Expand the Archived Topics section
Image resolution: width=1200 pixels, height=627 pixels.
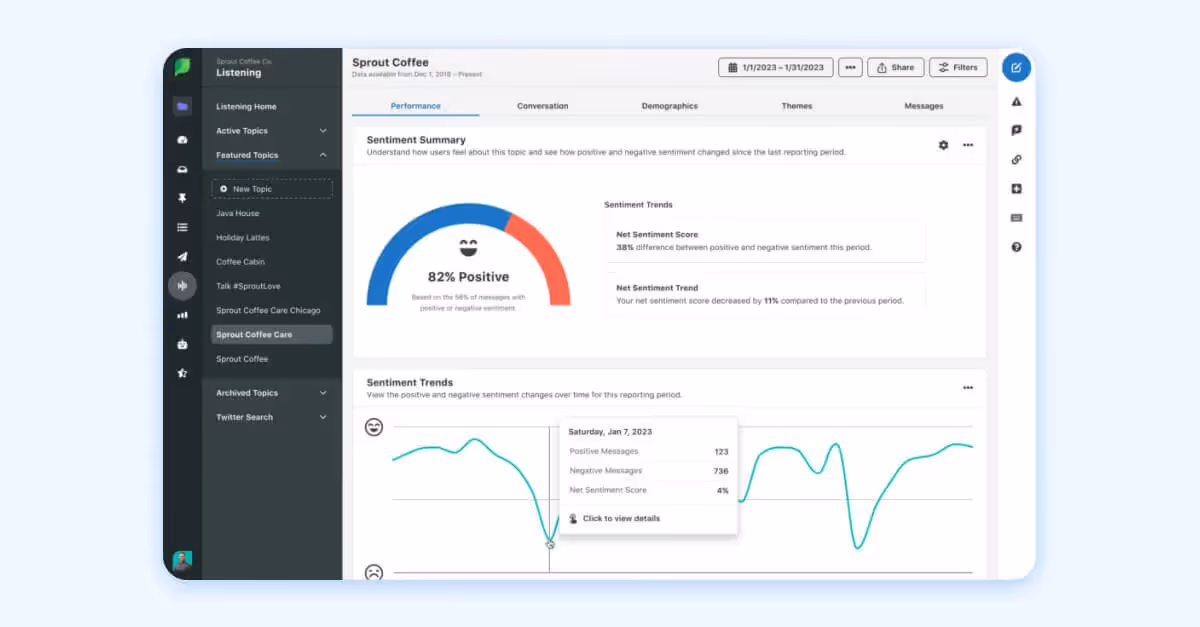point(321,392)
